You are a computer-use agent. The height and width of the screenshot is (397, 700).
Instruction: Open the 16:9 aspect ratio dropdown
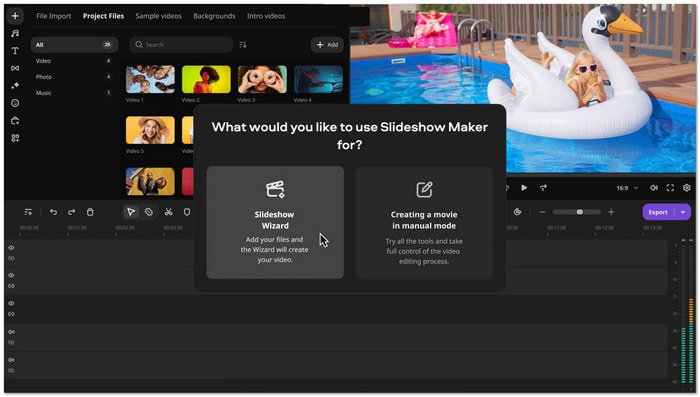(x=627, y=188)
